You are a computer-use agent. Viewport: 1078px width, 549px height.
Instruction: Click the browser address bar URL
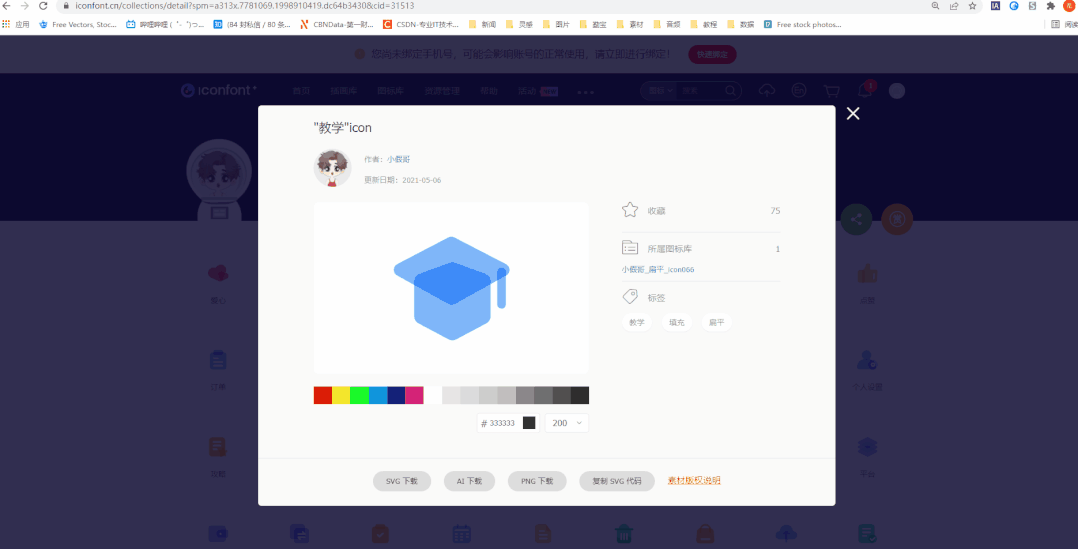click(245, 5)
